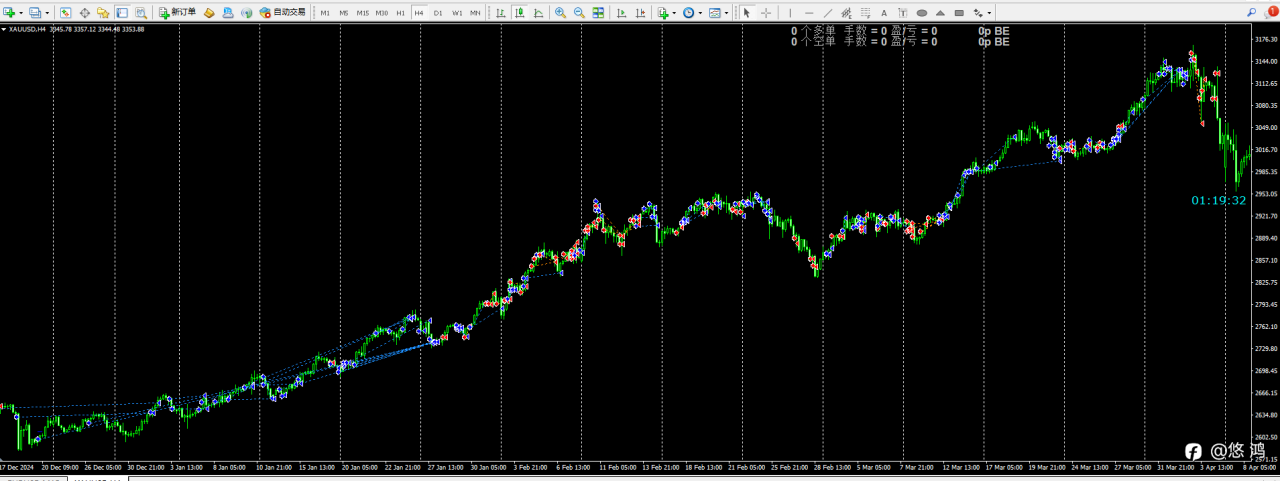Select the ellipse drawing tool

(921, 13)
